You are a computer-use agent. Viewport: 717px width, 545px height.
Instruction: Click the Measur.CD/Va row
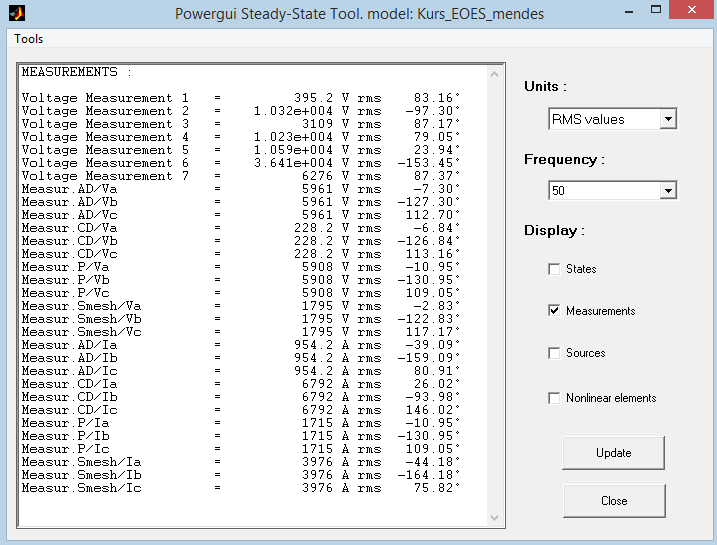click(x=241, y=228)
